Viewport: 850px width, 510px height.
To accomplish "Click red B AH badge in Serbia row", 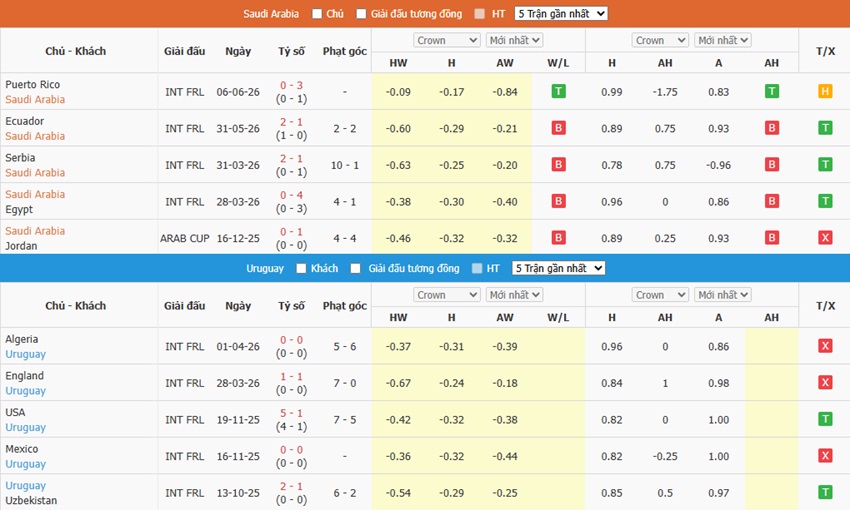I will (771, 164).
